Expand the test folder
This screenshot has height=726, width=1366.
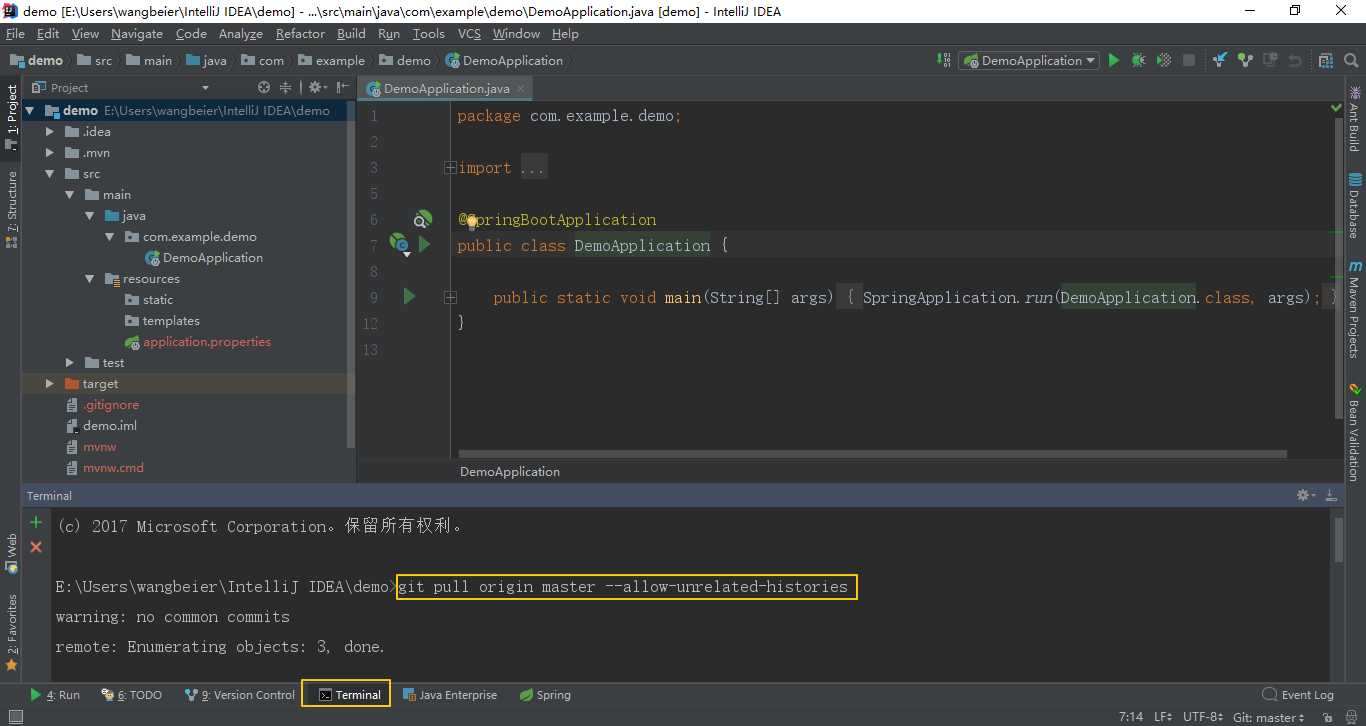(x=70, y=362)
